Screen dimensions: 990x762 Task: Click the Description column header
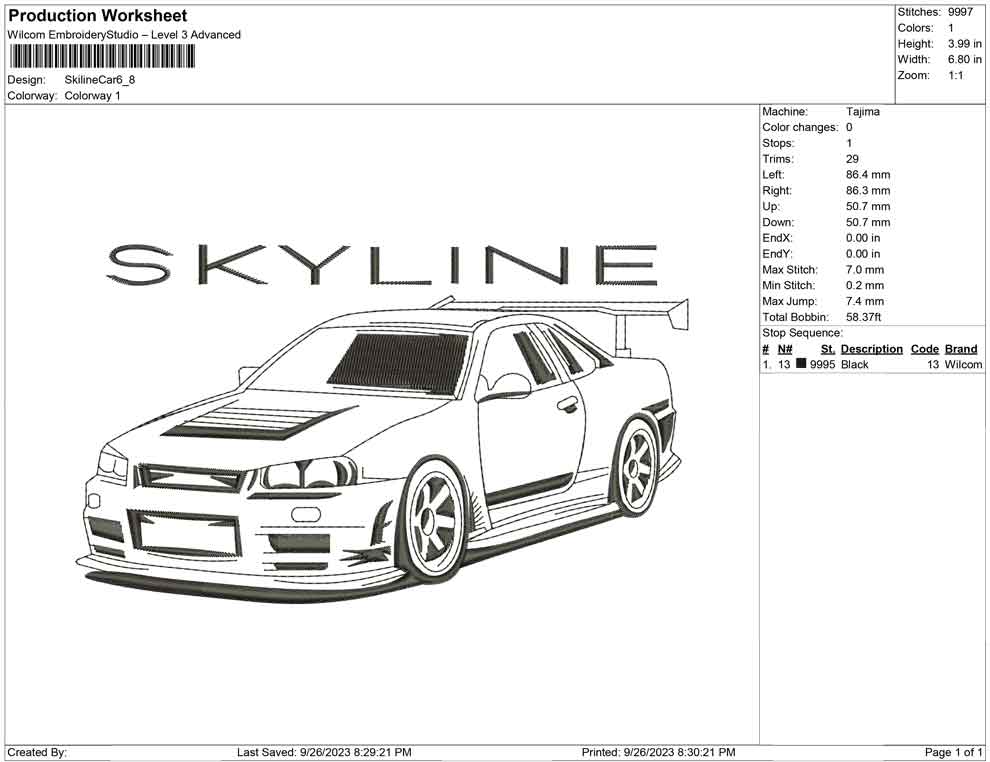[872, 349]
